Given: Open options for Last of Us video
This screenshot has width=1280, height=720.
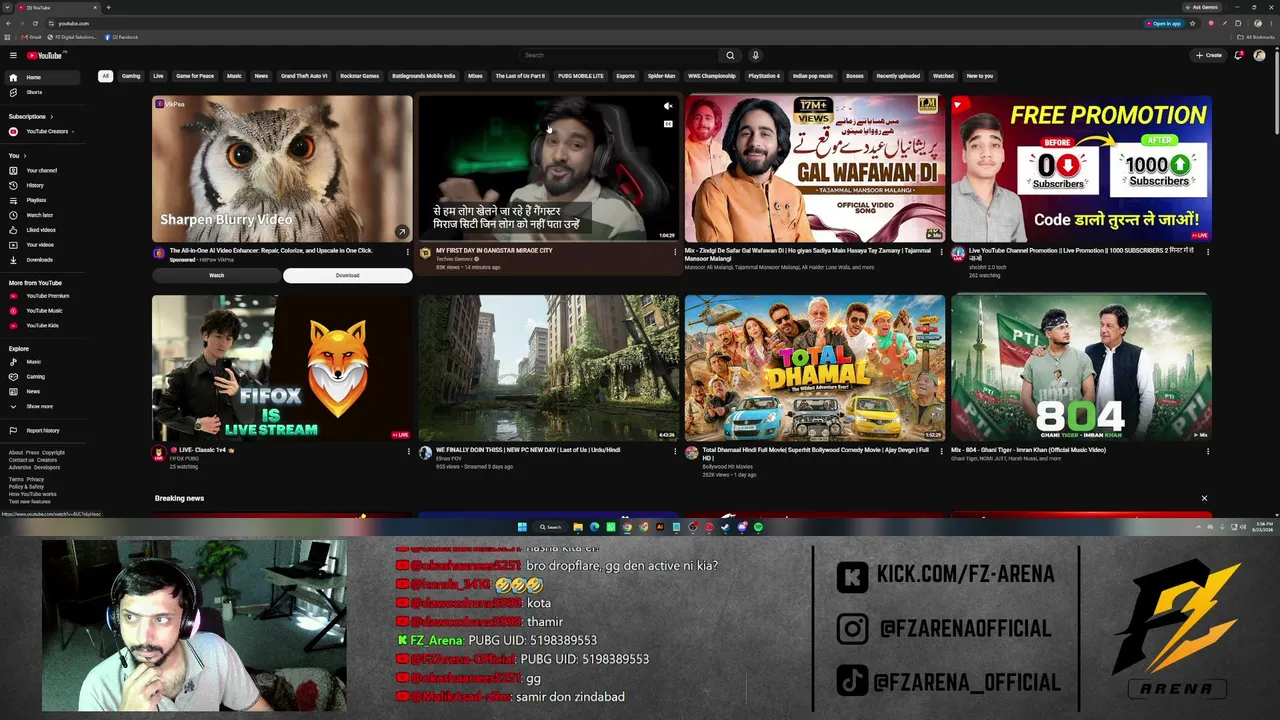Looking at the screenshot, I should [675, 451].
